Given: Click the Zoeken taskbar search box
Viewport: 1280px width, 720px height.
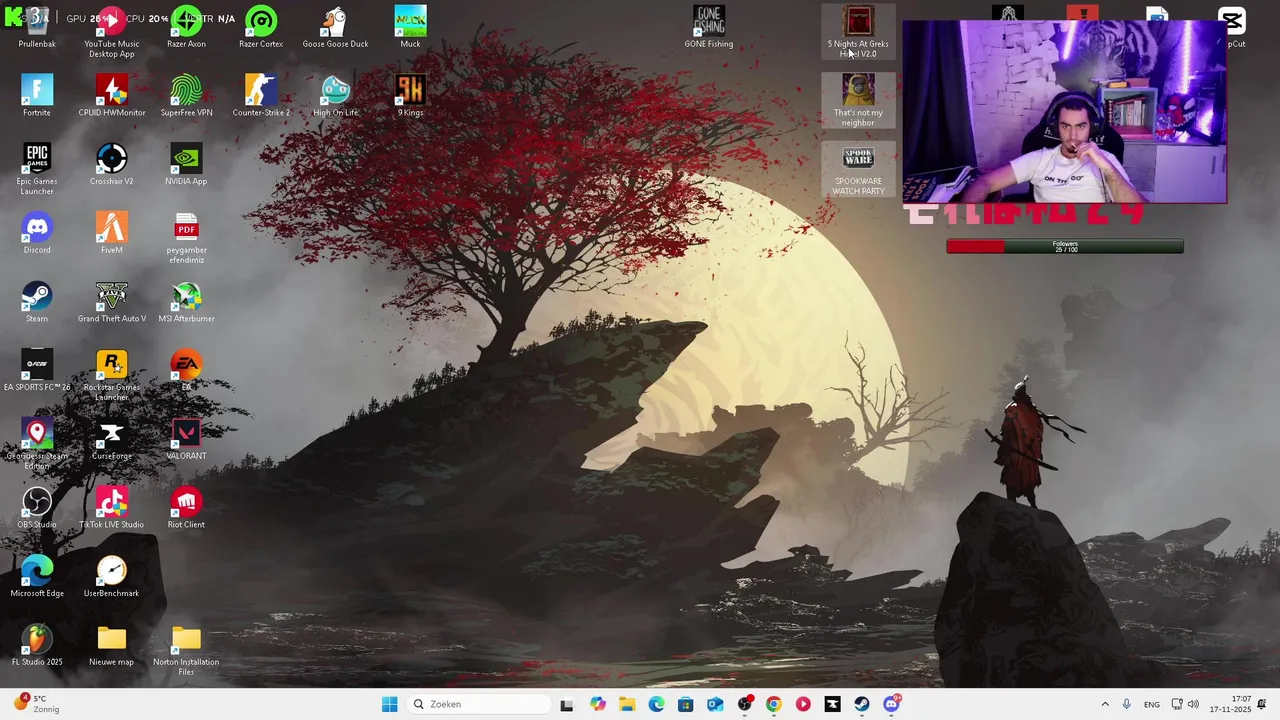Looking at the screenshot, I should tap(480, 704).
